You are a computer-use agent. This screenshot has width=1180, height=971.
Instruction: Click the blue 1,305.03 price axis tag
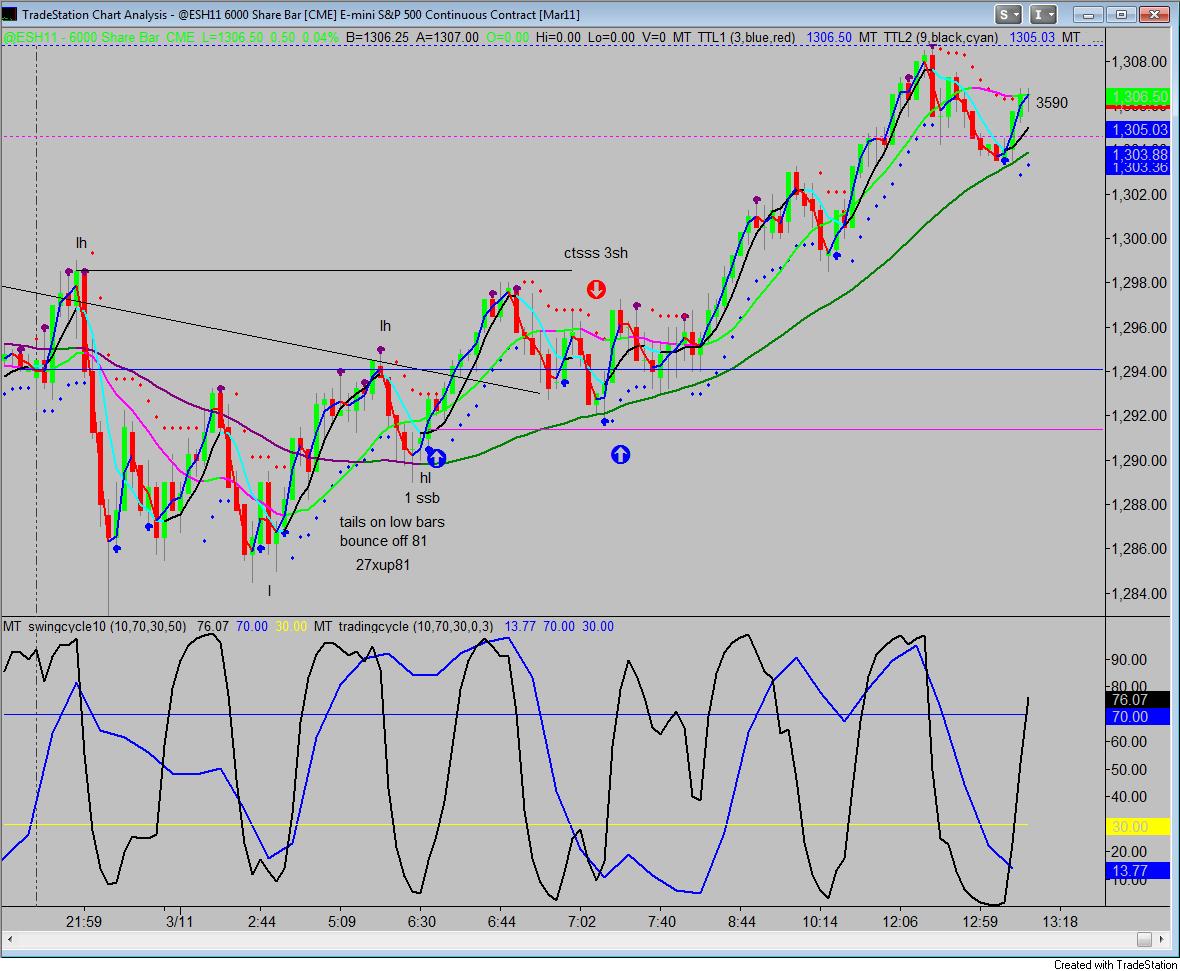pos(1137,129)
